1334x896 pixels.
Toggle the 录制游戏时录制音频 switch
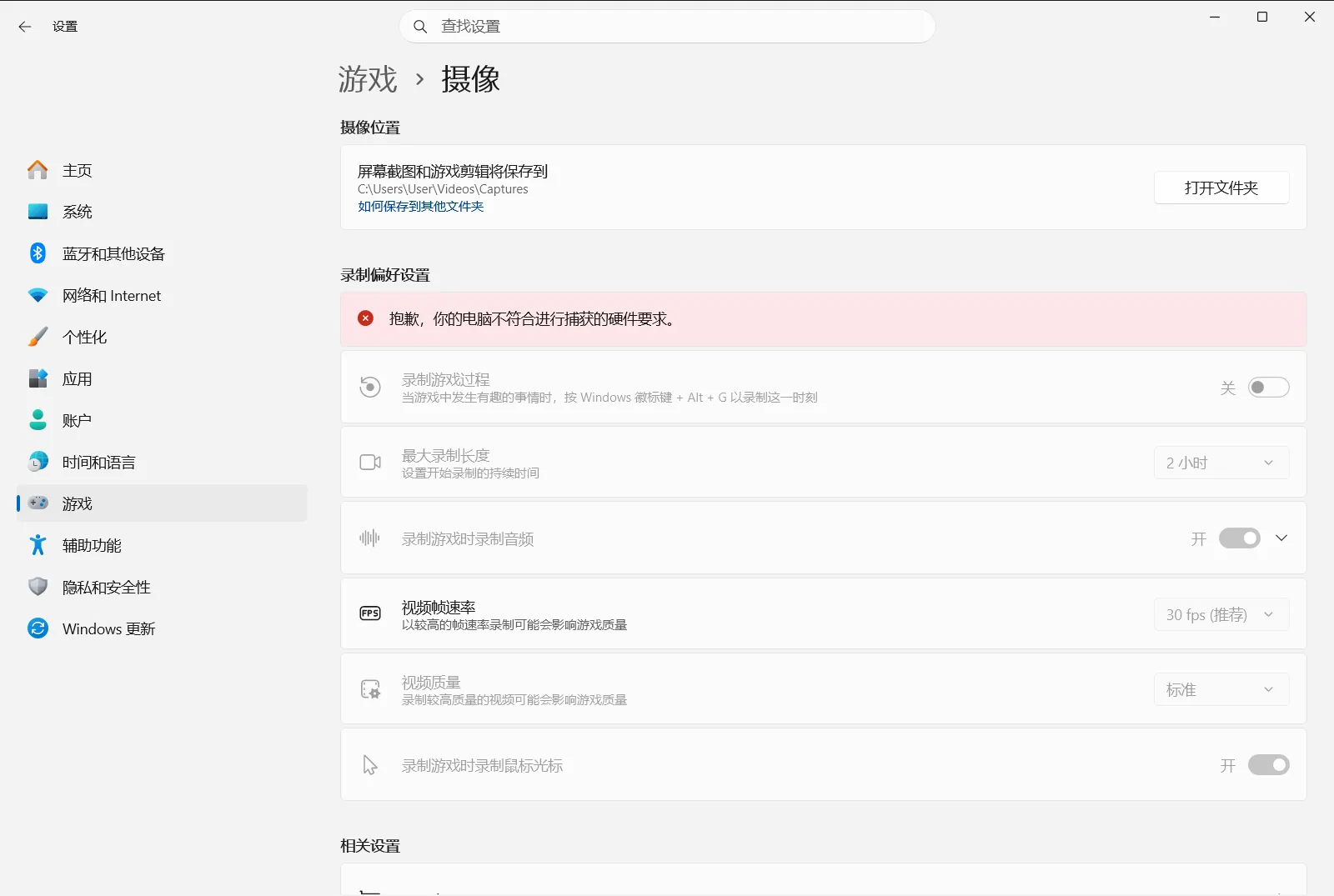pos(1239,538)
